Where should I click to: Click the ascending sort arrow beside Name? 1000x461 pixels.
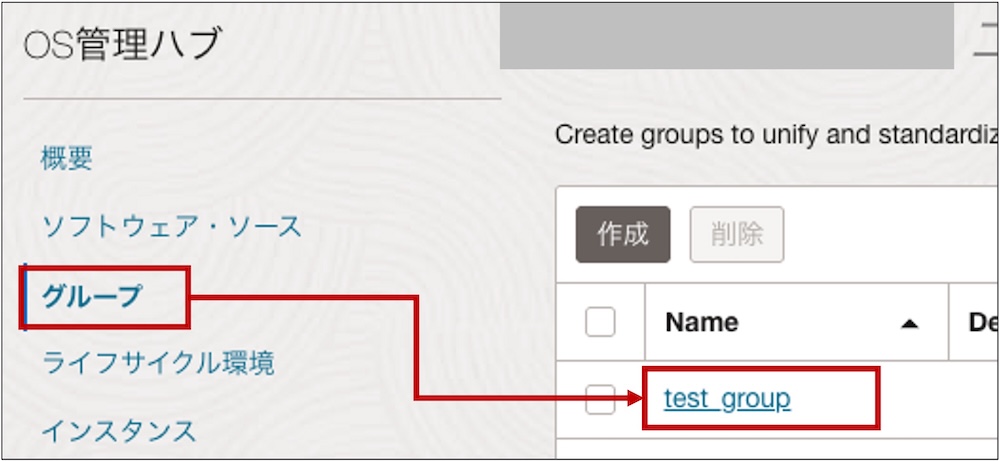point(909,323)
